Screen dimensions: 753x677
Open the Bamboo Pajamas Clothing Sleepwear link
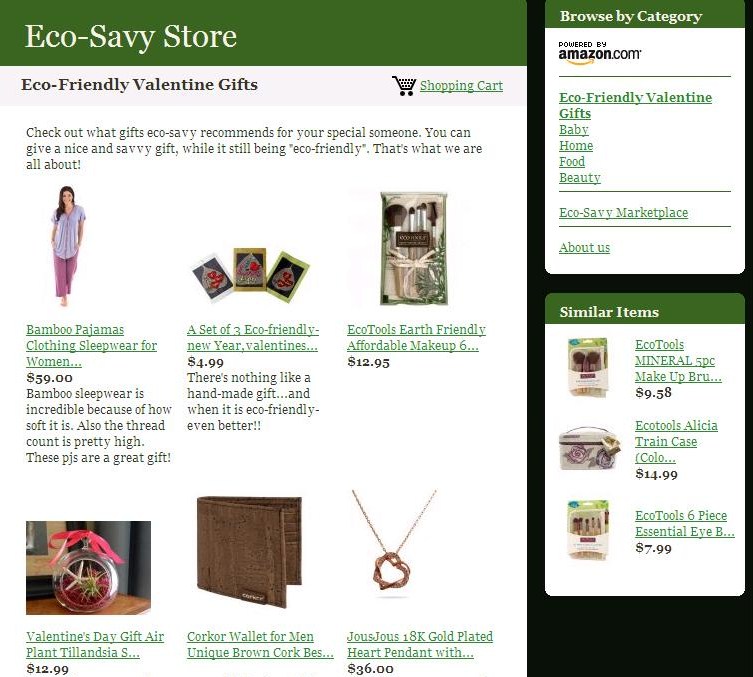[91, 346]
